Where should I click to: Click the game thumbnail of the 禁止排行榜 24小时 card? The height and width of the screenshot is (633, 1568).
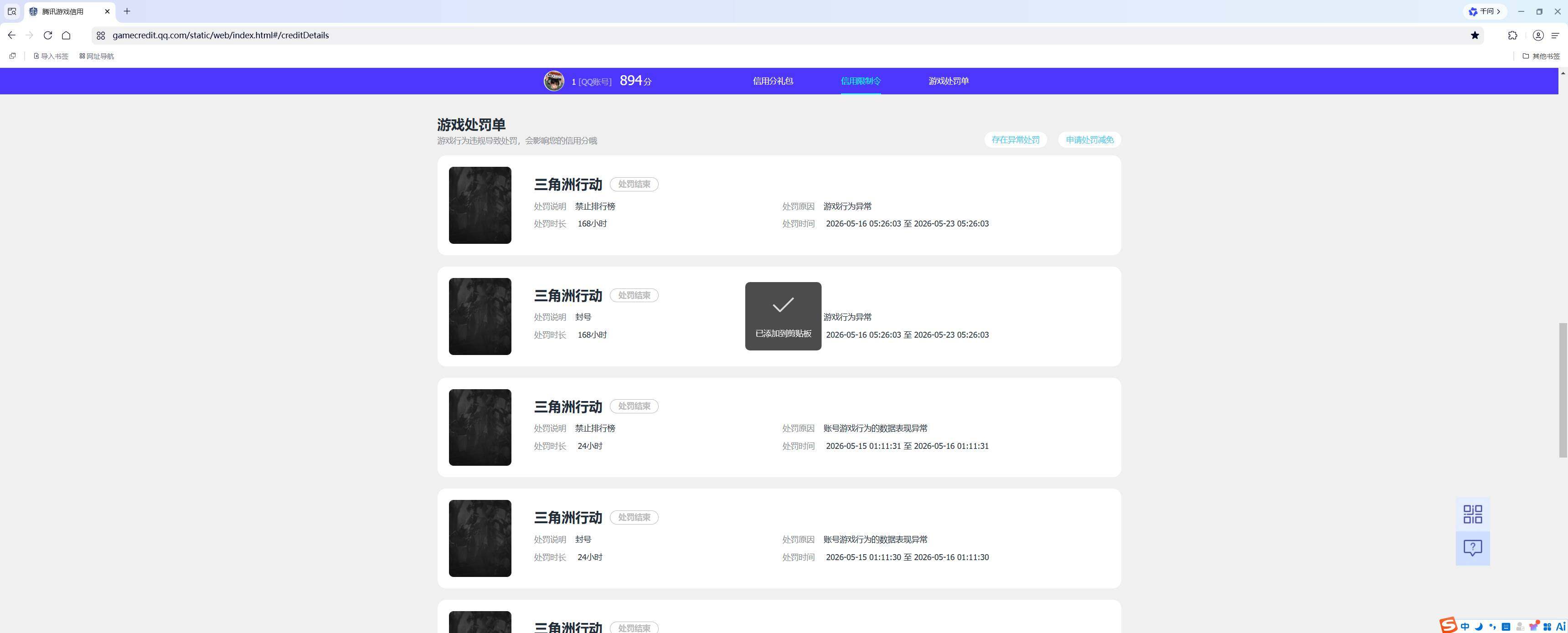[x=480, y=427]
